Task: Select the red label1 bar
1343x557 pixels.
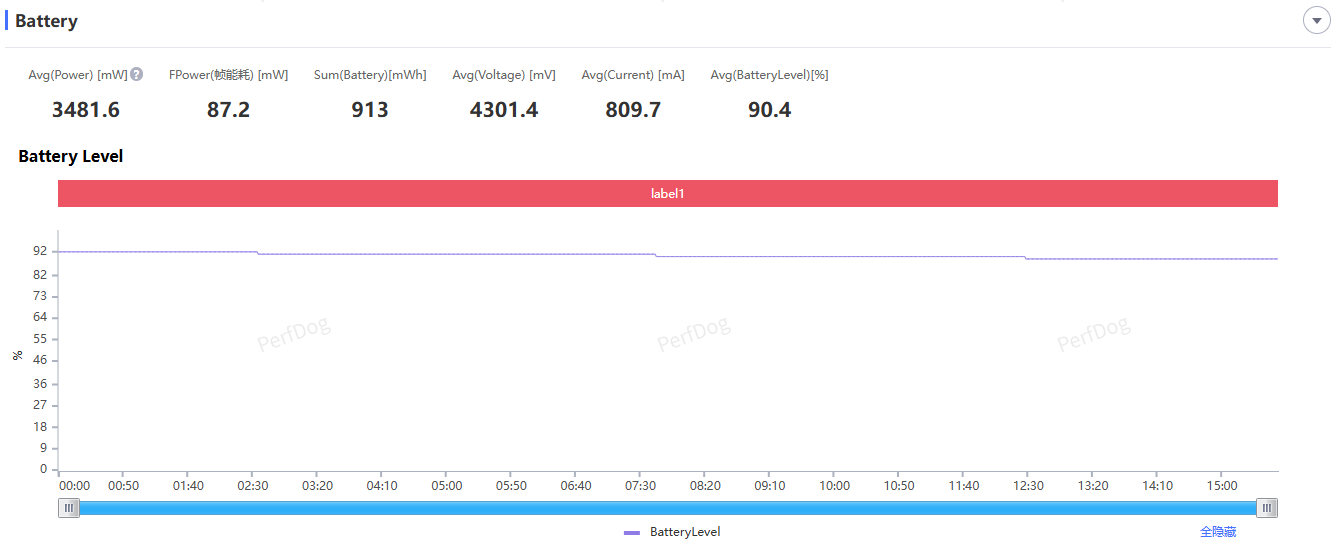Action: [667, 194]
